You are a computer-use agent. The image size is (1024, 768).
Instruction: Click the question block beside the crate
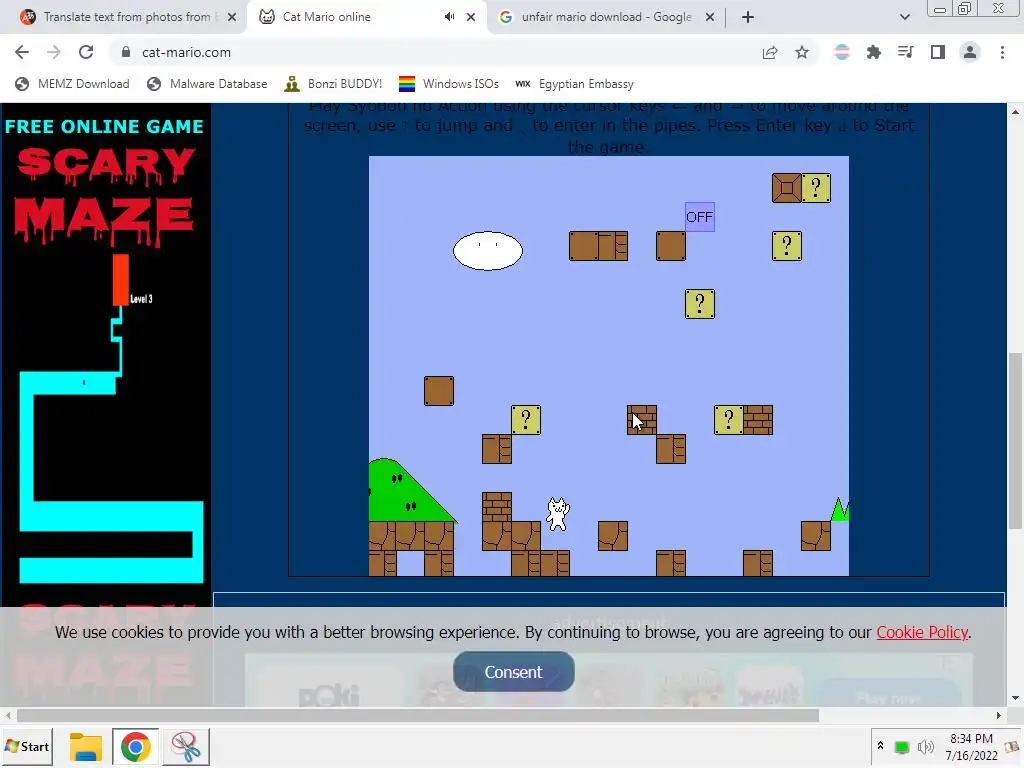point(816,188)
